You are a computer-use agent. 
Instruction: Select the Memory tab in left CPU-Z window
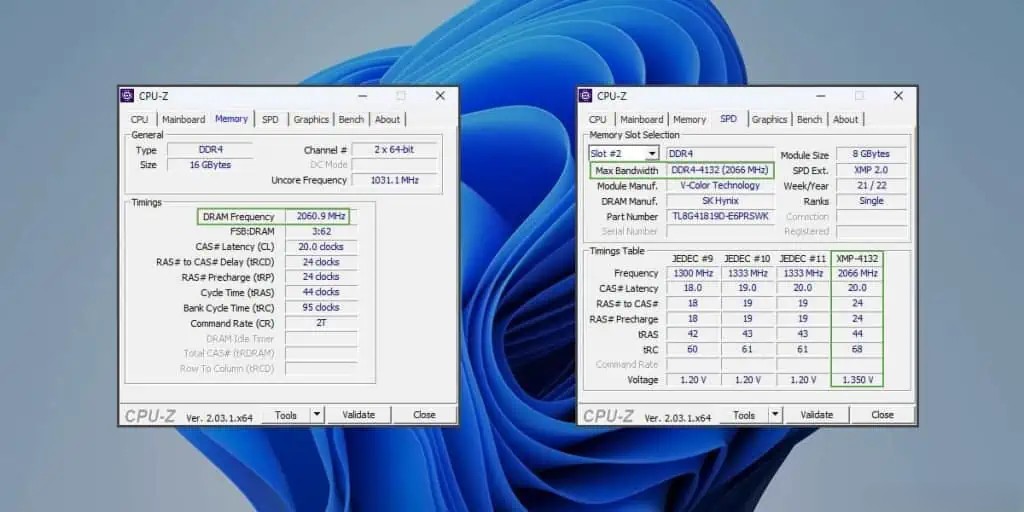pyautogui.click(x=231, y=119)
